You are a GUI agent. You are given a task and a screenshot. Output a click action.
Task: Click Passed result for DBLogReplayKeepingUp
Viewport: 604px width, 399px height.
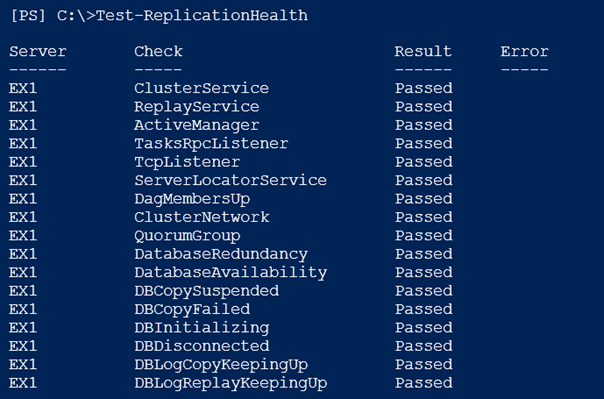[424, 383]
